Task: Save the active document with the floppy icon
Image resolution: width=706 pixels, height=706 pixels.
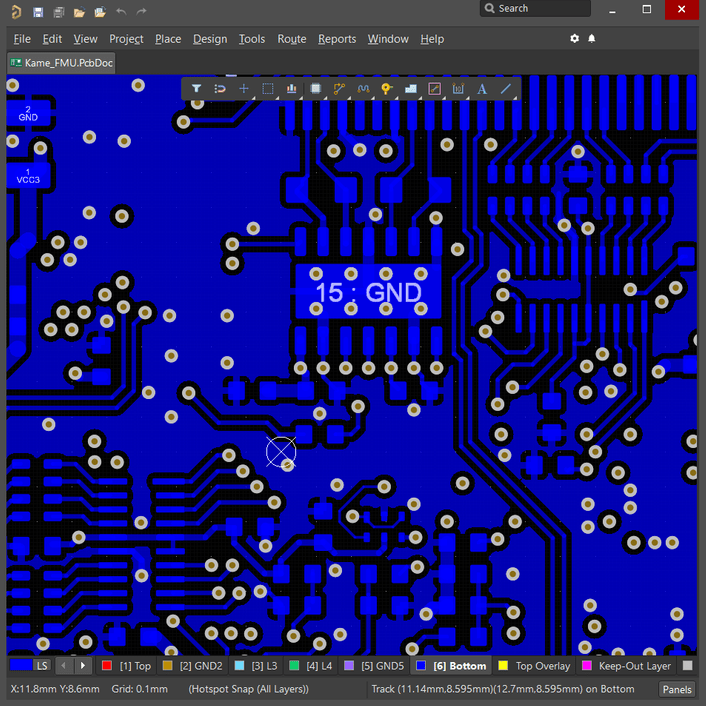Action: [x=38, y=12]
